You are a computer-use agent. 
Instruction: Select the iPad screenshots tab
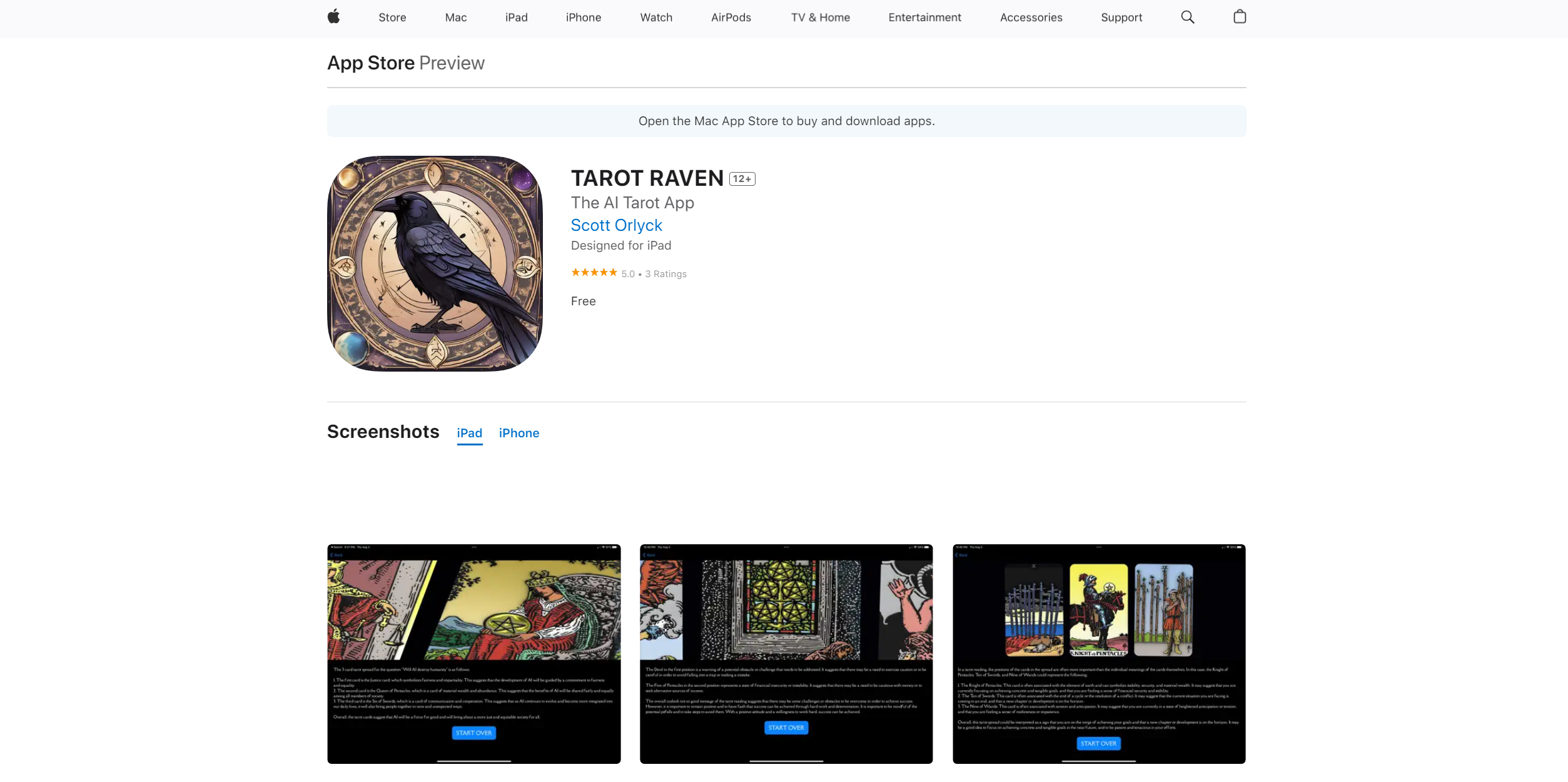click(x=469, y=432)
